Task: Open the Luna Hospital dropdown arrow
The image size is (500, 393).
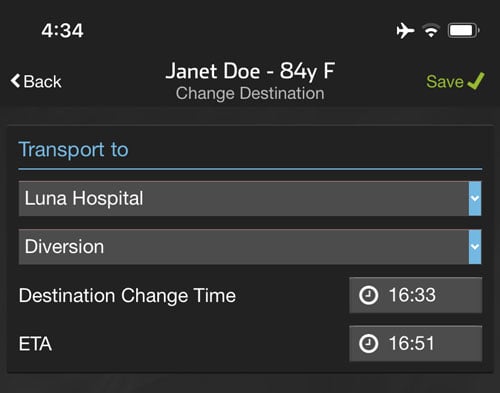Action: click(475, 199)
